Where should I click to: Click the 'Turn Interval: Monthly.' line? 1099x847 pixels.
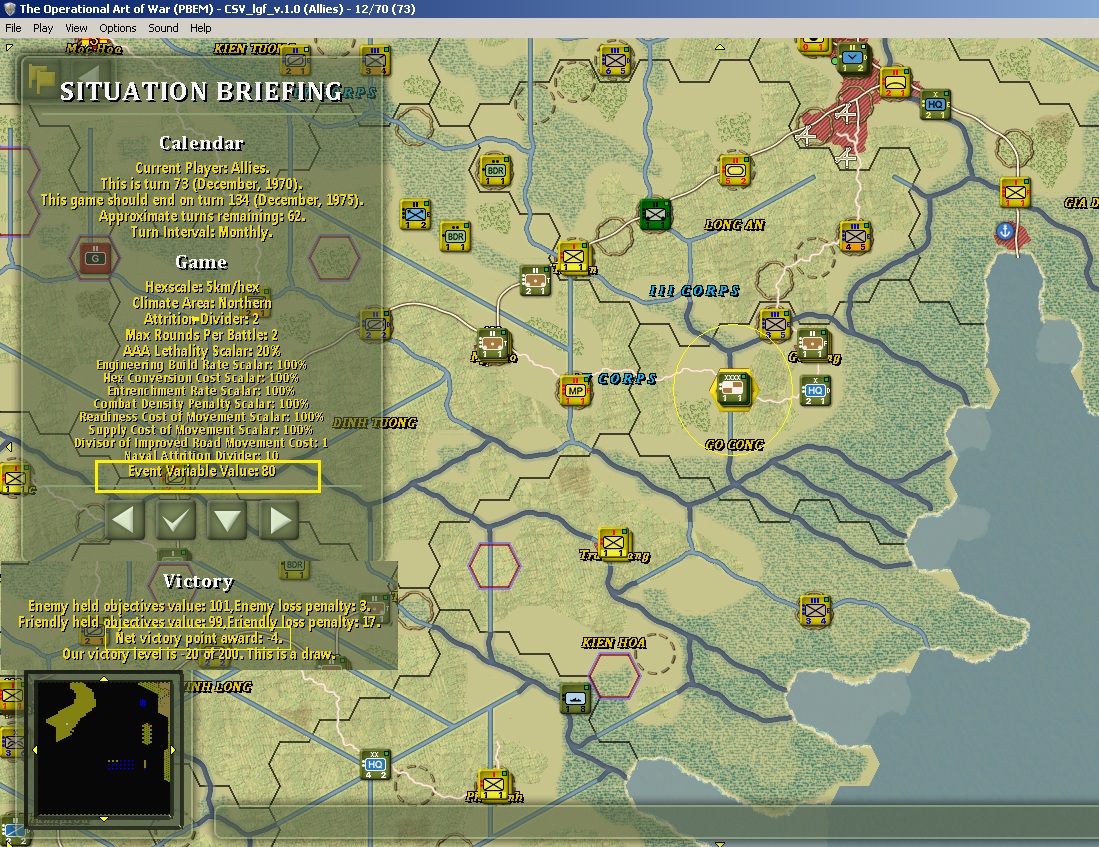point(202,232)
